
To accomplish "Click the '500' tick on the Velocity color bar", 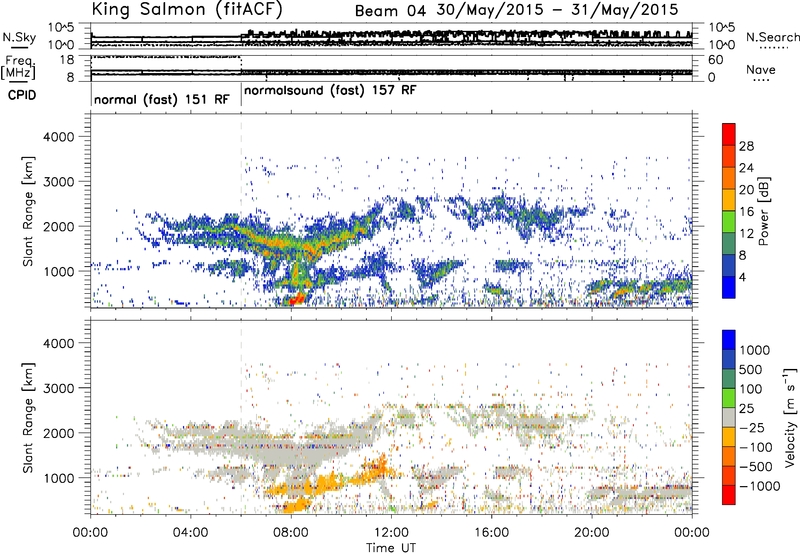I will pos(753,370).
